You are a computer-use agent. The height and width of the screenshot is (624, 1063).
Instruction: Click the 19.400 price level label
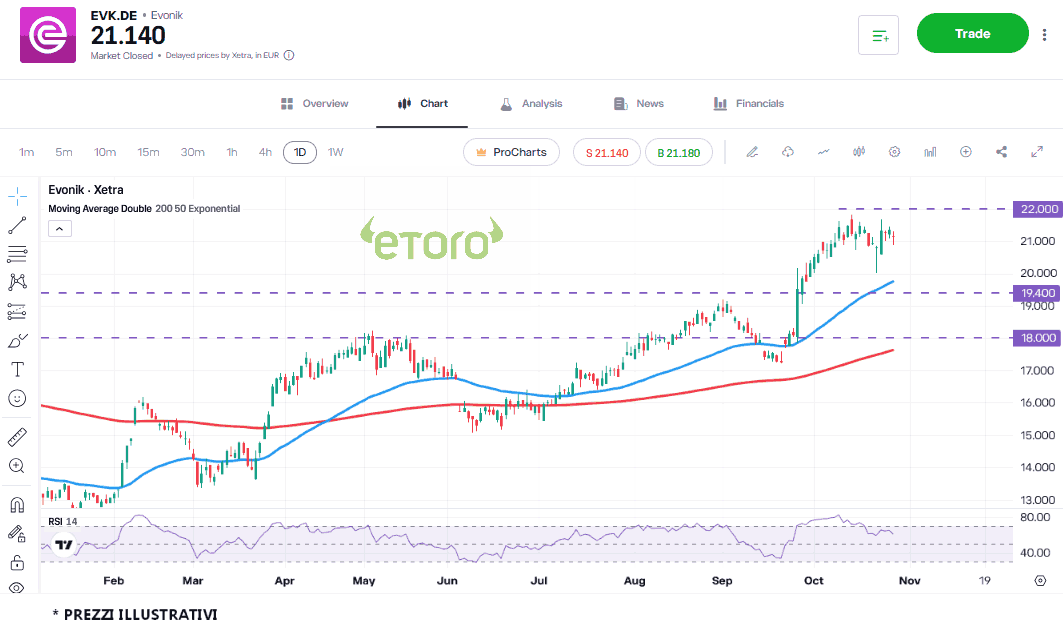tap(1037, 293)
